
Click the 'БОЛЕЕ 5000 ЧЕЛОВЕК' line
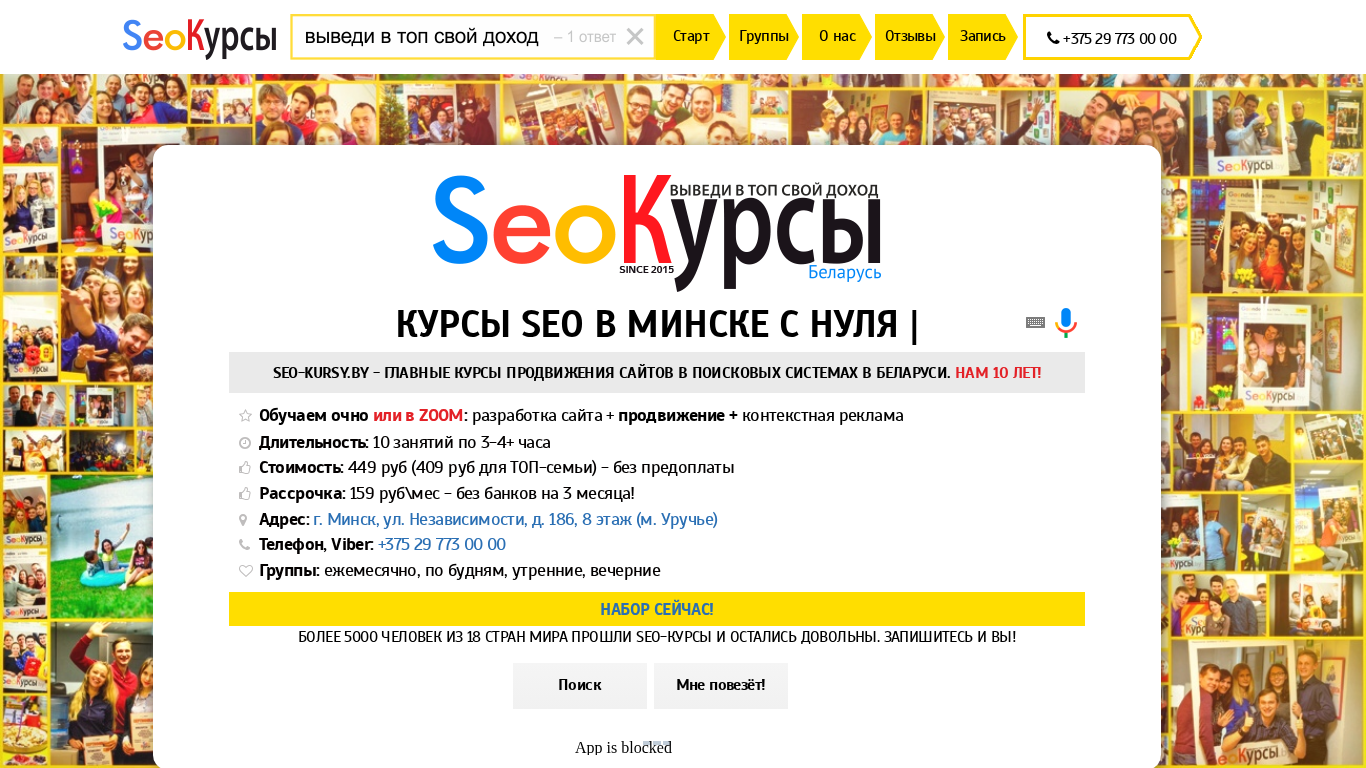(x=657, y=637)
